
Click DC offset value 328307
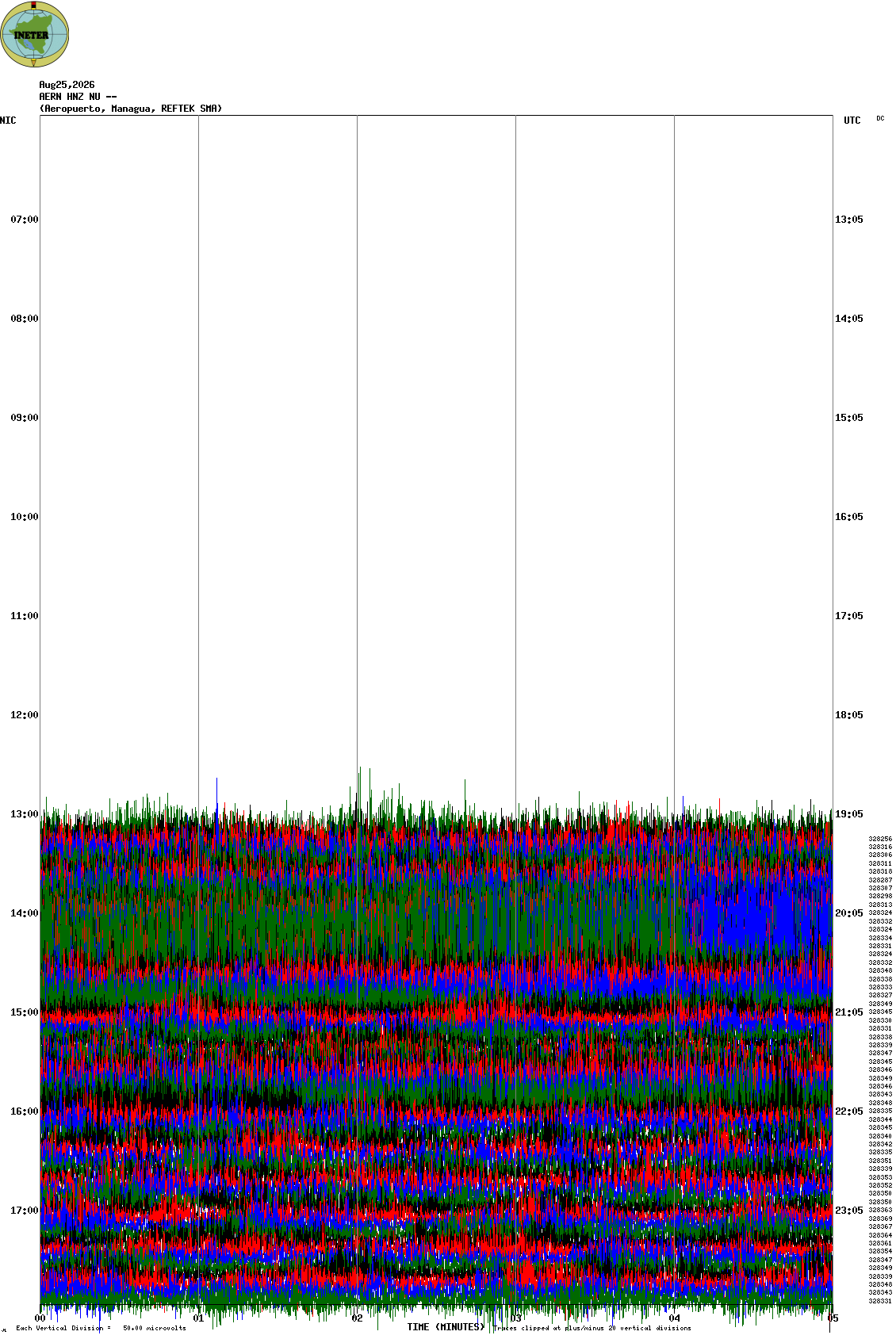pyautogui.click(x=880, y=888)
